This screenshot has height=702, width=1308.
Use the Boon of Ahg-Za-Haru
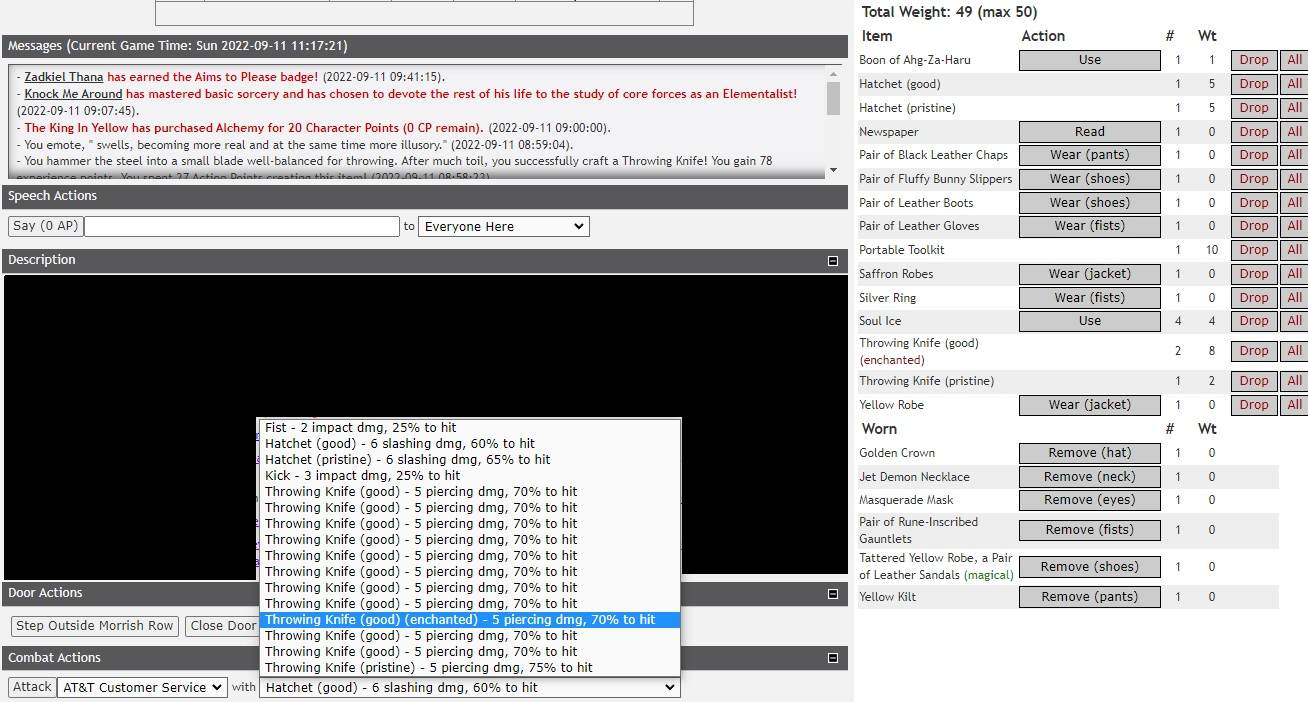[x=1090, y=60]
